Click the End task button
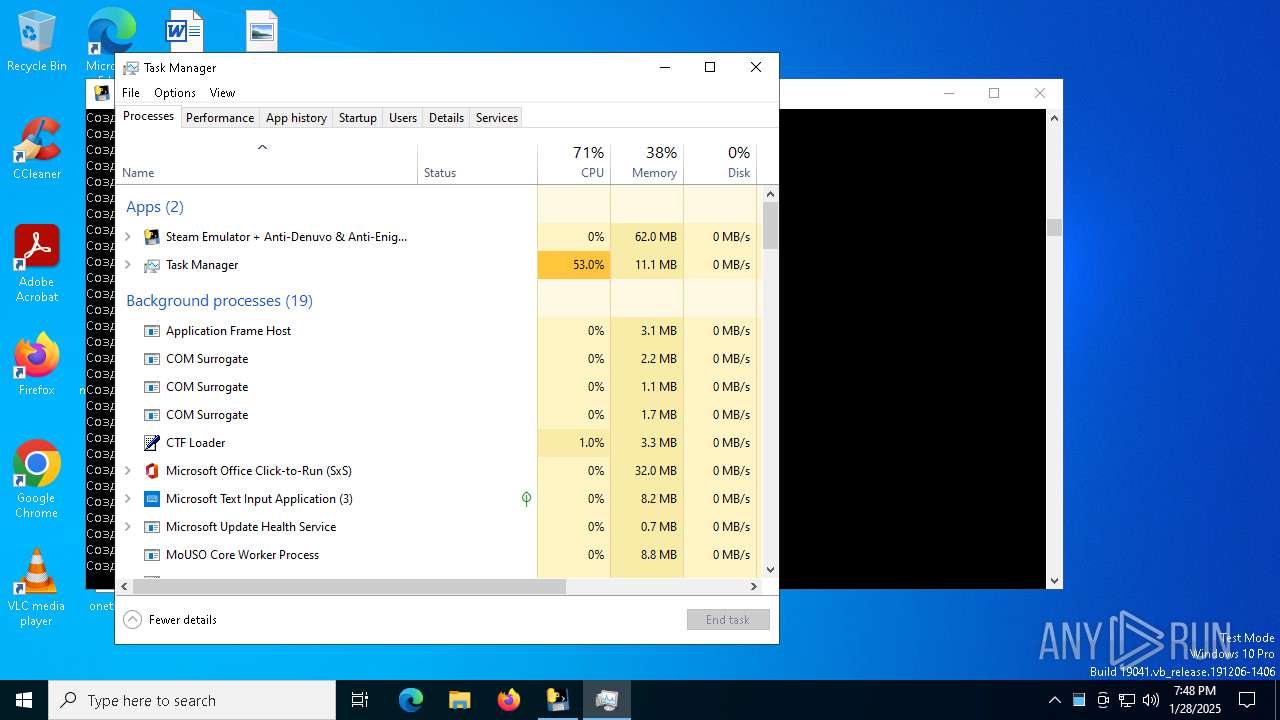This screenshot has width=1280, height=720. click(728, 620)
